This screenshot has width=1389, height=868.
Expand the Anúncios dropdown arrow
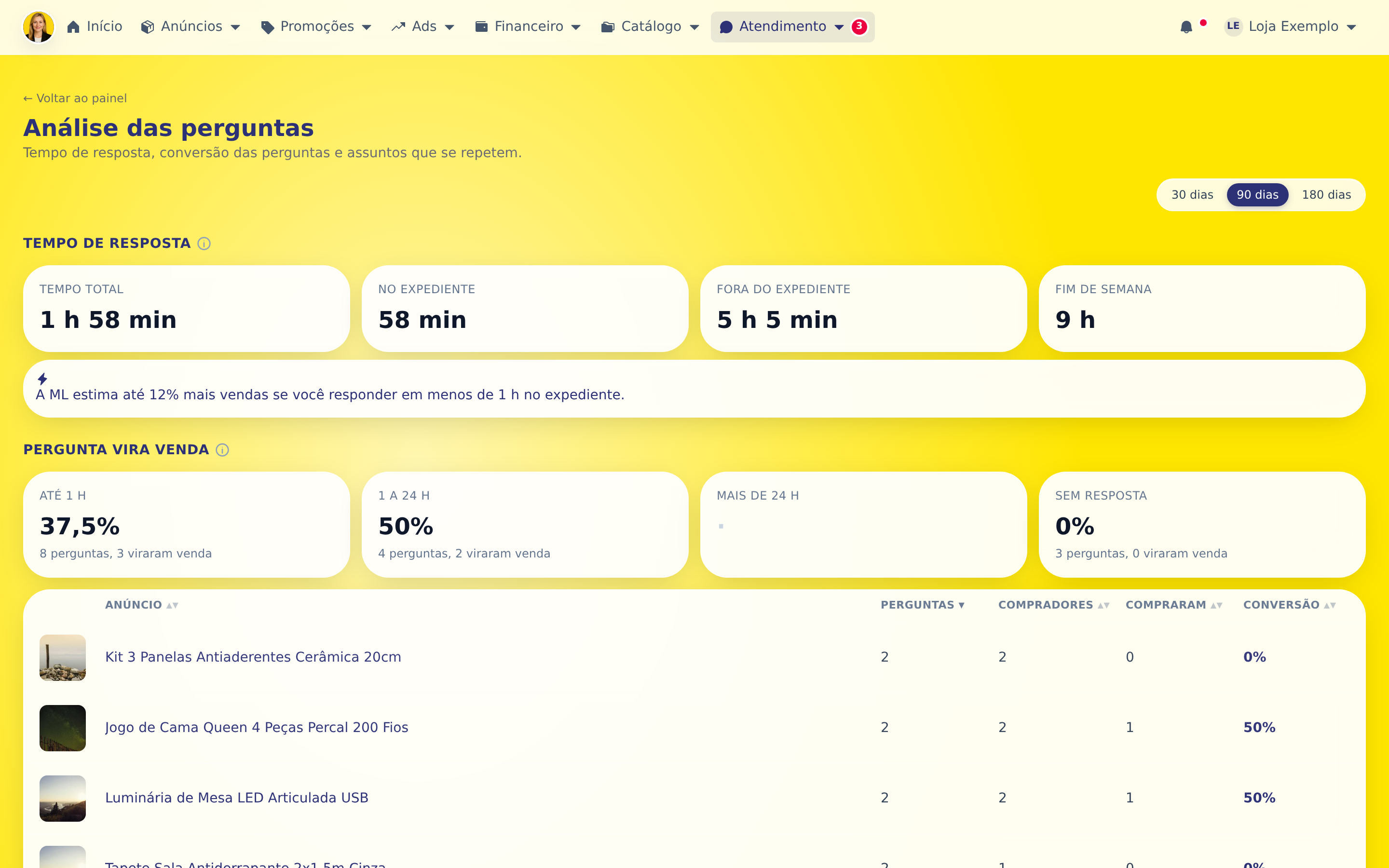(x=235, y=27)
